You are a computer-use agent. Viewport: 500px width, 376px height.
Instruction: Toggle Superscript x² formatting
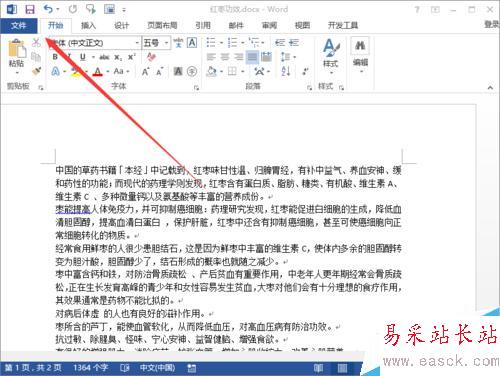(132, 57)
